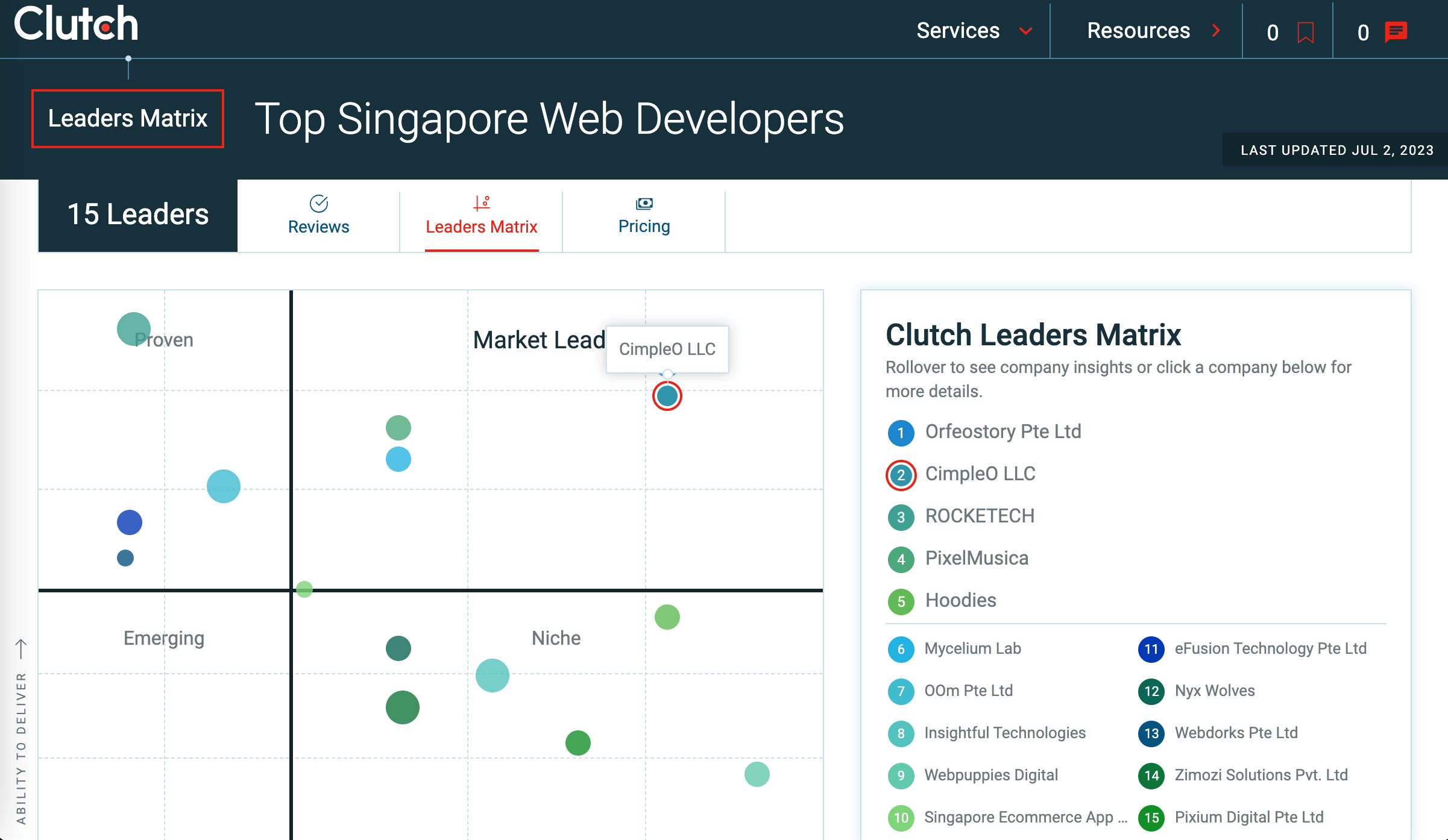
Task: Select Nyx Wolves in list
Action: tap(1214, 691)
